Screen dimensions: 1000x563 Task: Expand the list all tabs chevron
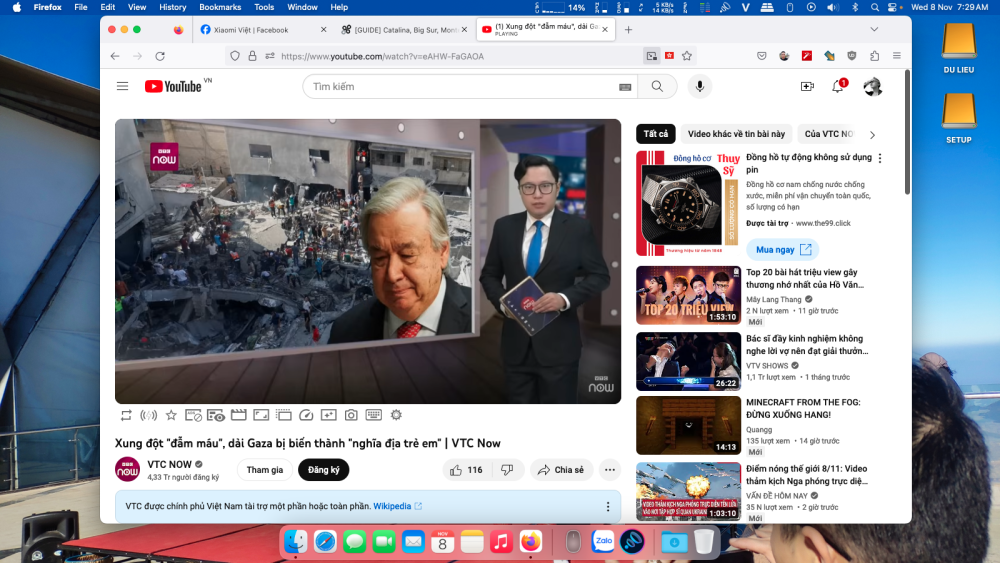tap(874, 29)
